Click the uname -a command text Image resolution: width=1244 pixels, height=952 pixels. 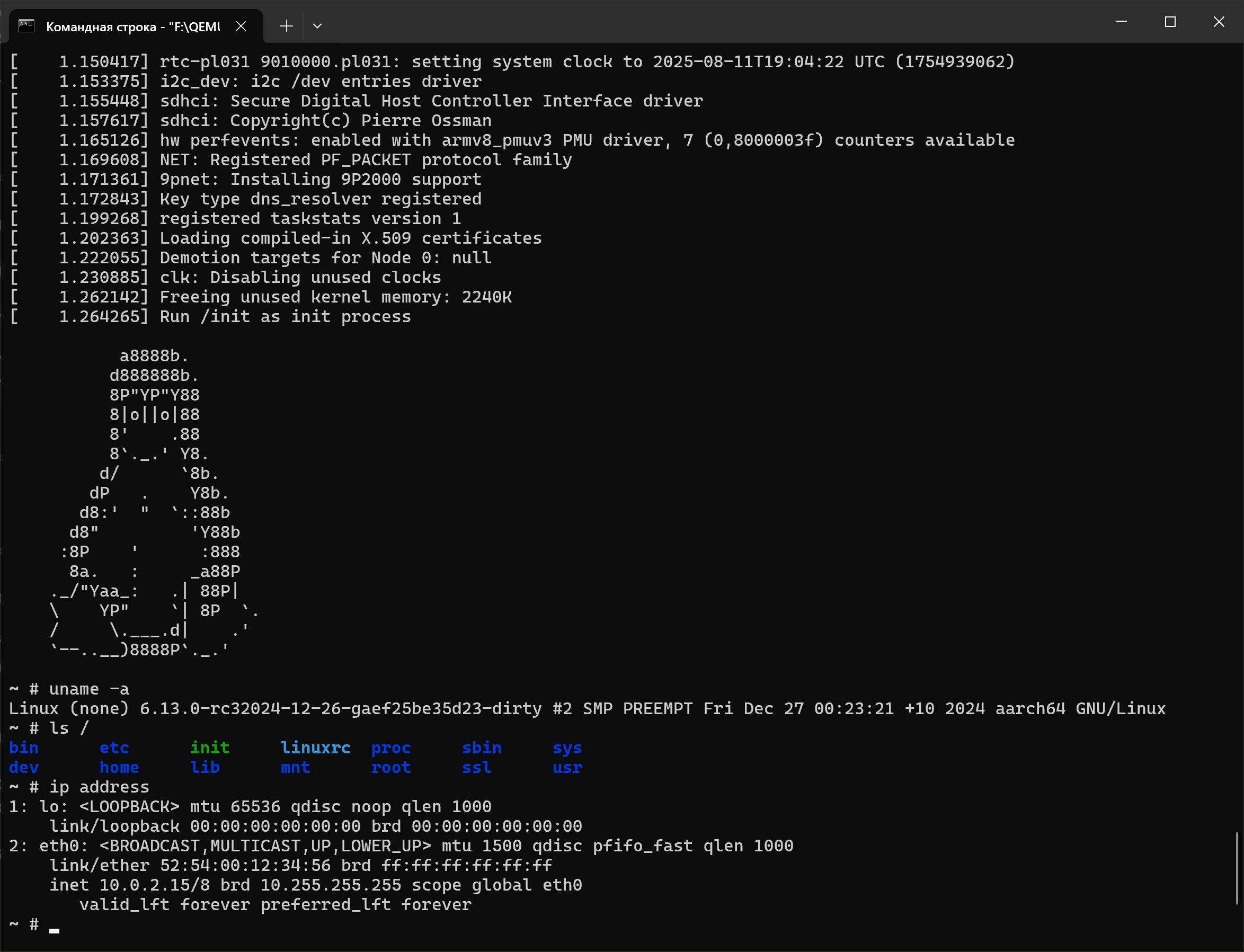pos(89,689)
